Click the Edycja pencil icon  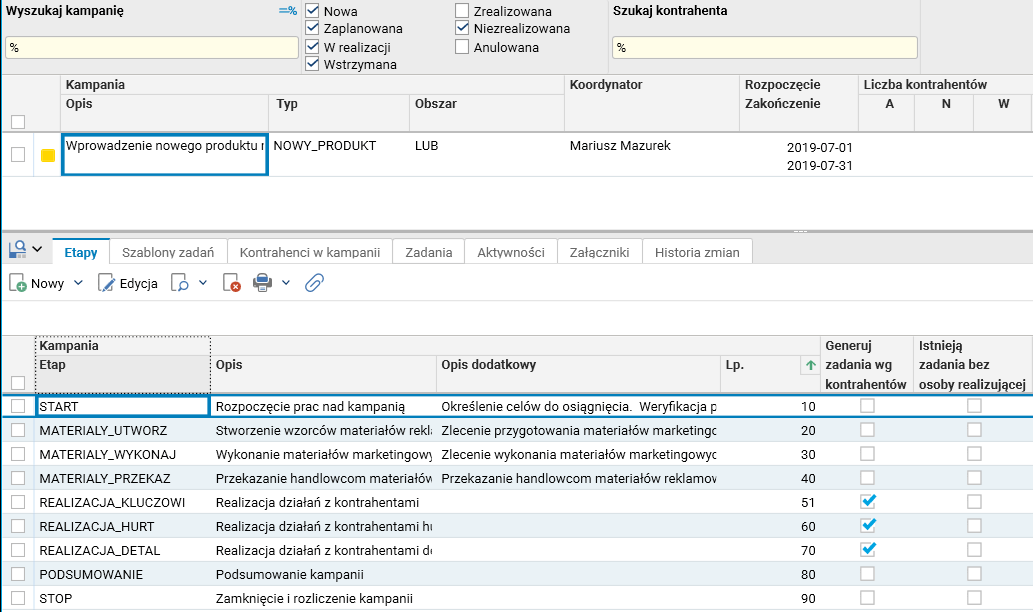[x=107, y=284]
